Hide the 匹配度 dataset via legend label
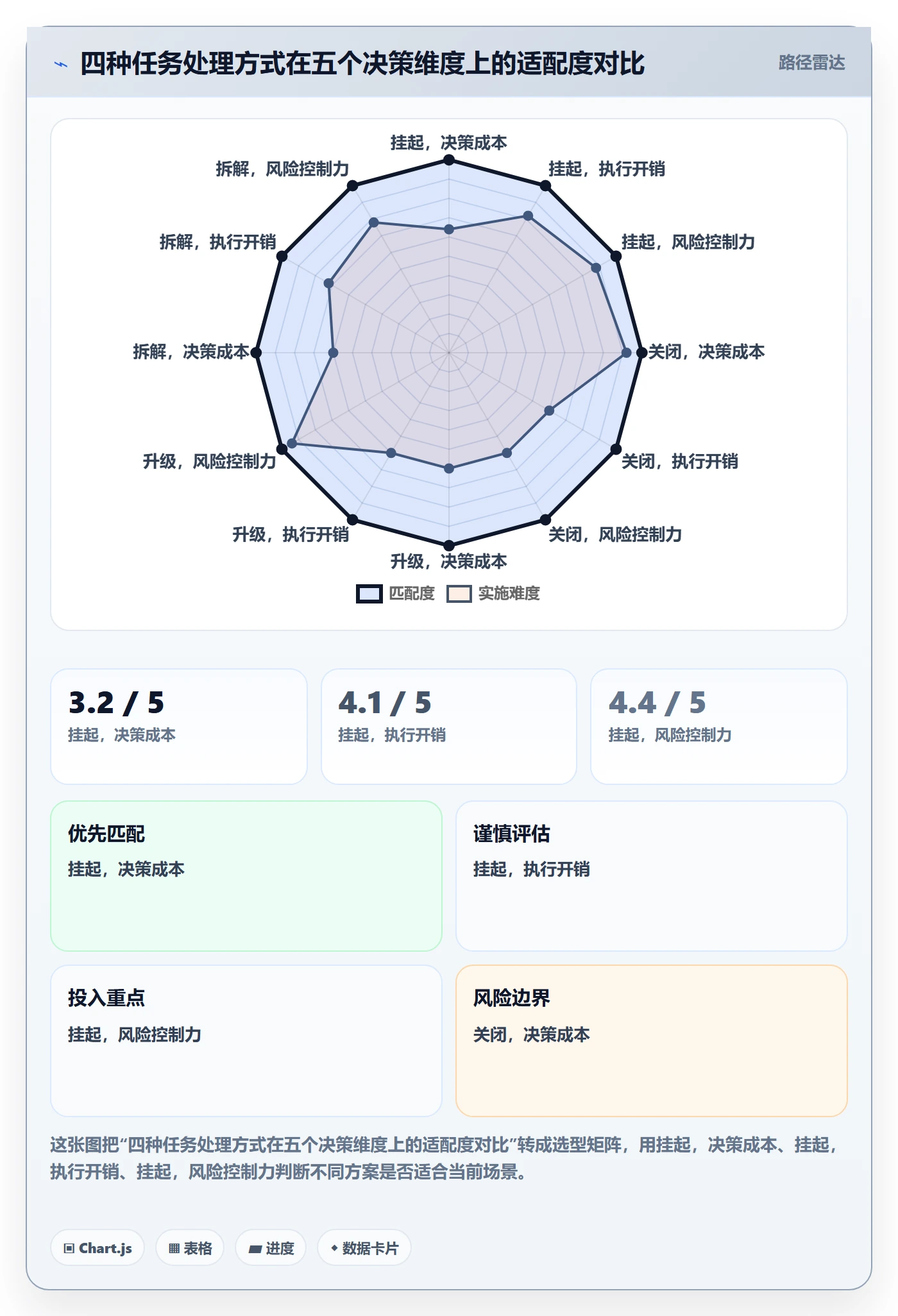 (x=412, y=594)
